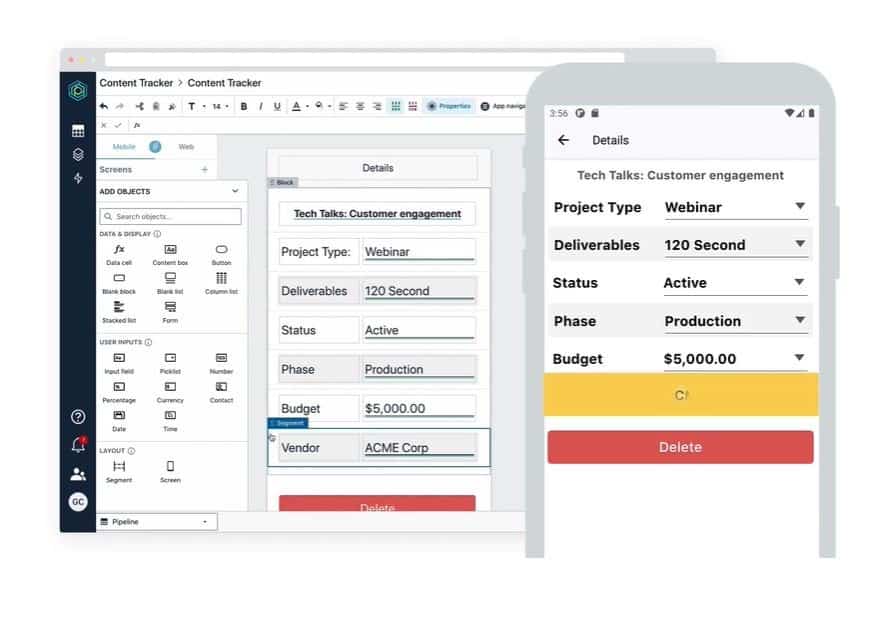Click the lightning bolt automation icon
Screen dimensions: 872x618
point(78,178)
